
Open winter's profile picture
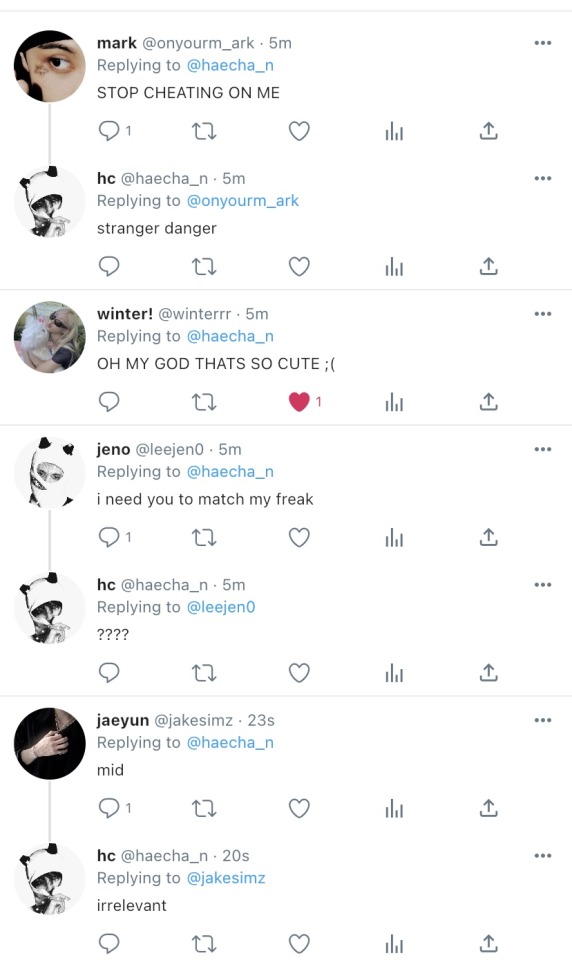click(50, 337)
